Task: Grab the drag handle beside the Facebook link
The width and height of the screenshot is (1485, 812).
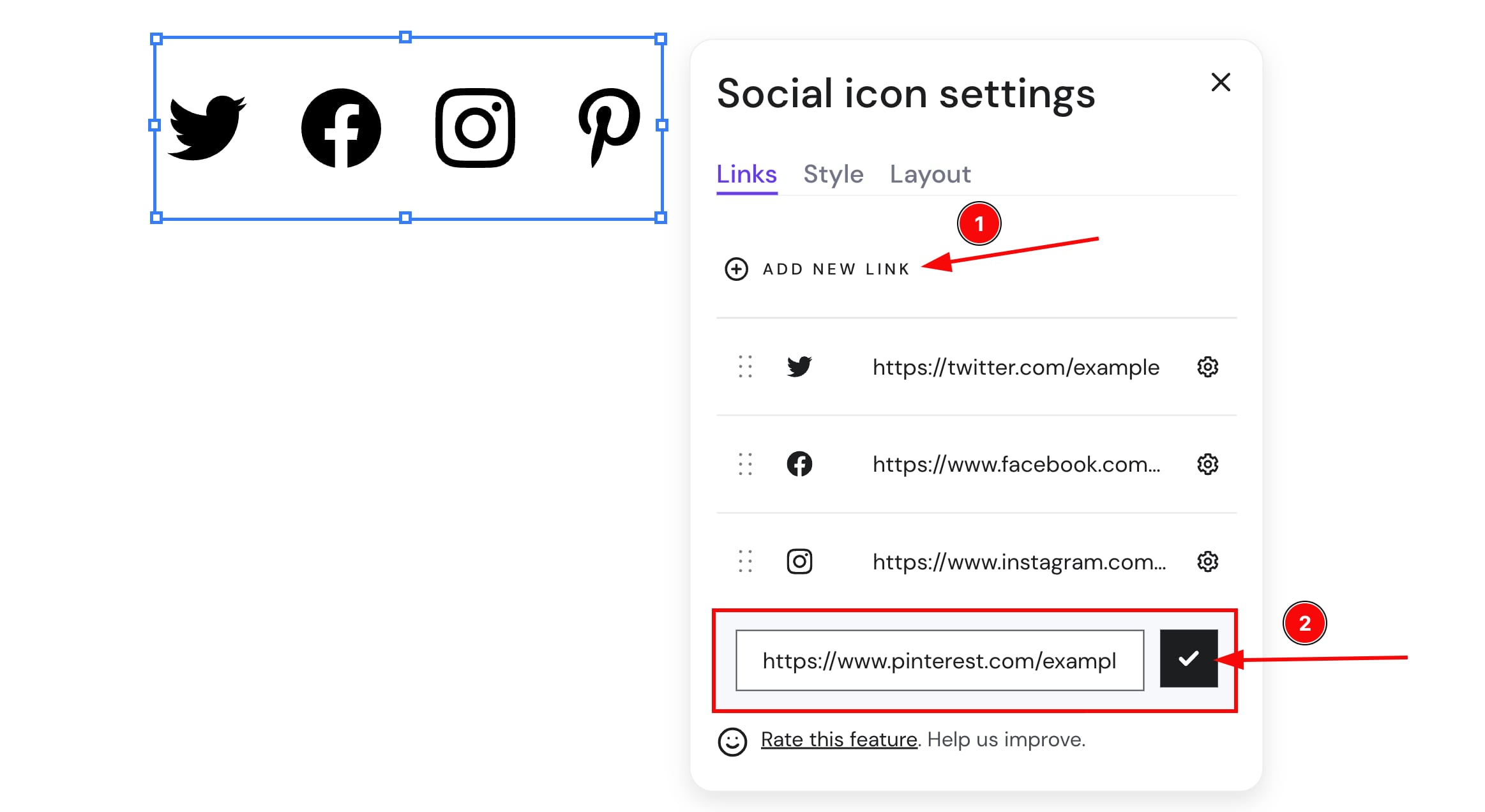Action: [744, 465]
